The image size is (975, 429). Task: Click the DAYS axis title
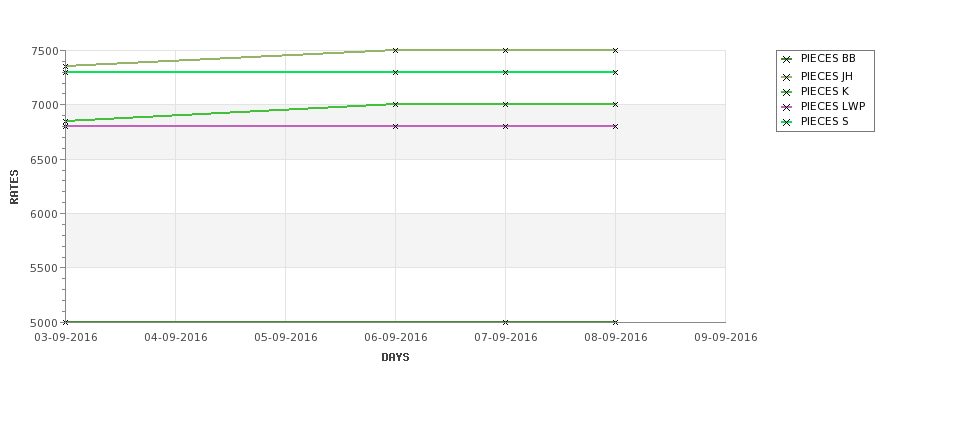coord(395,358)
